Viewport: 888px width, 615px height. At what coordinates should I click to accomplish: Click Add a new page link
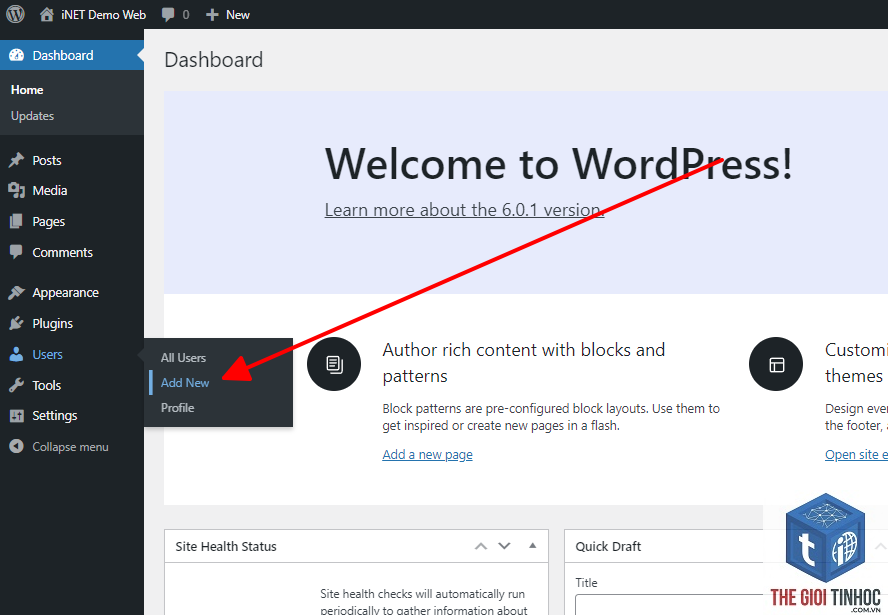pyautogui.click(x=428, y=455)
